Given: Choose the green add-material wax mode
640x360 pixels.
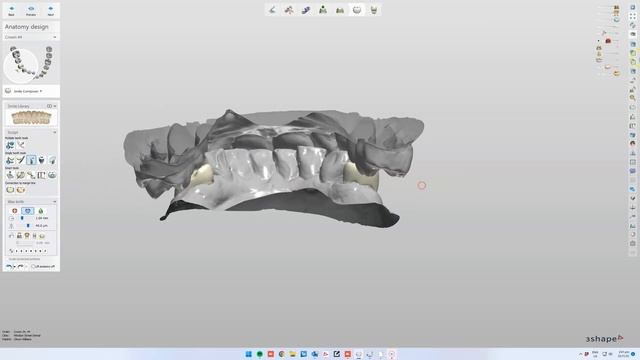Looking at the screenshot, I should [40, 211].
